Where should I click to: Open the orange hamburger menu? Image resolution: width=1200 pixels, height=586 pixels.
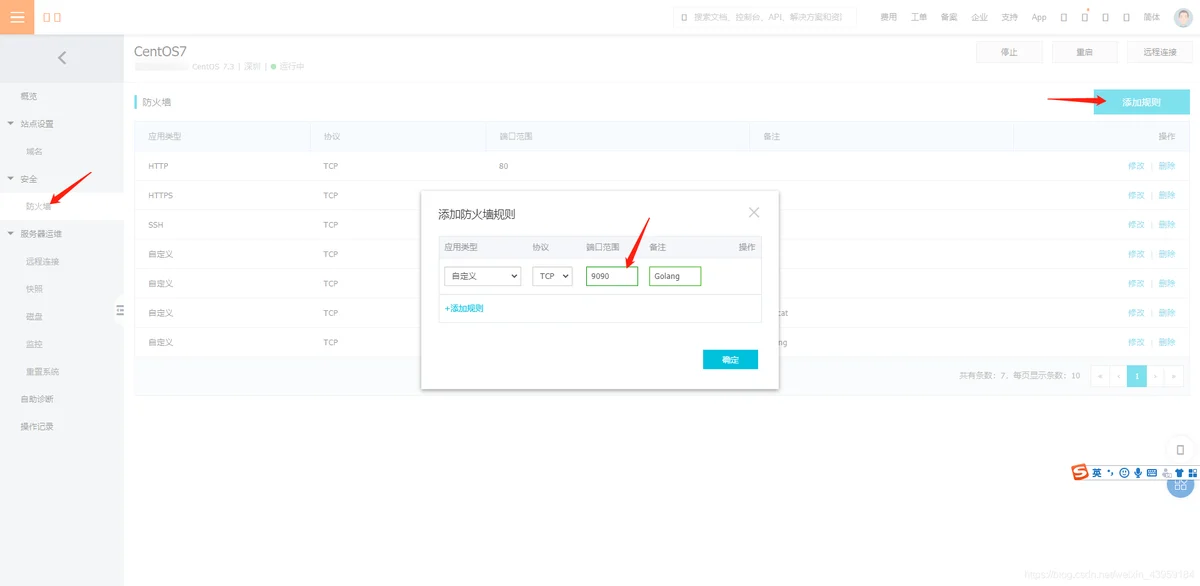click(x=17, y=17)
